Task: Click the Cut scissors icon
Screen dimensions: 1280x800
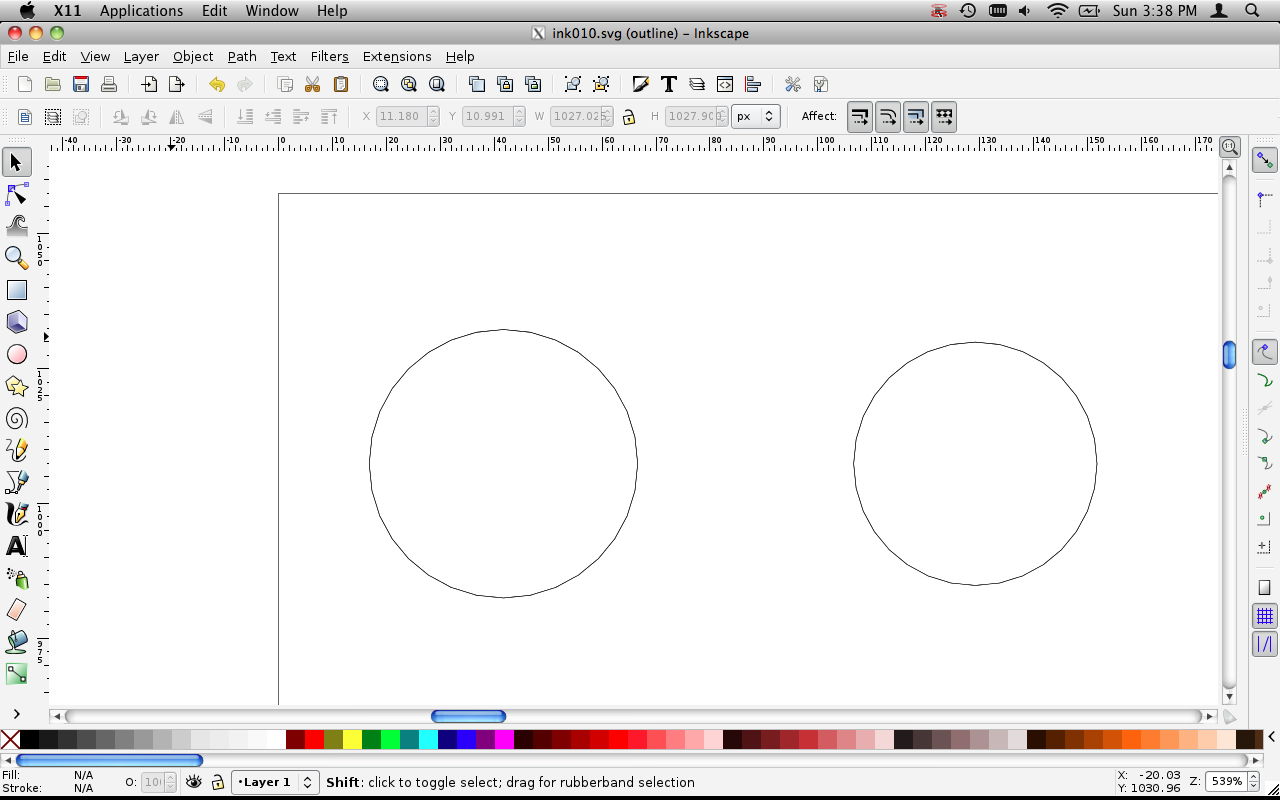Action: point(313,84)
